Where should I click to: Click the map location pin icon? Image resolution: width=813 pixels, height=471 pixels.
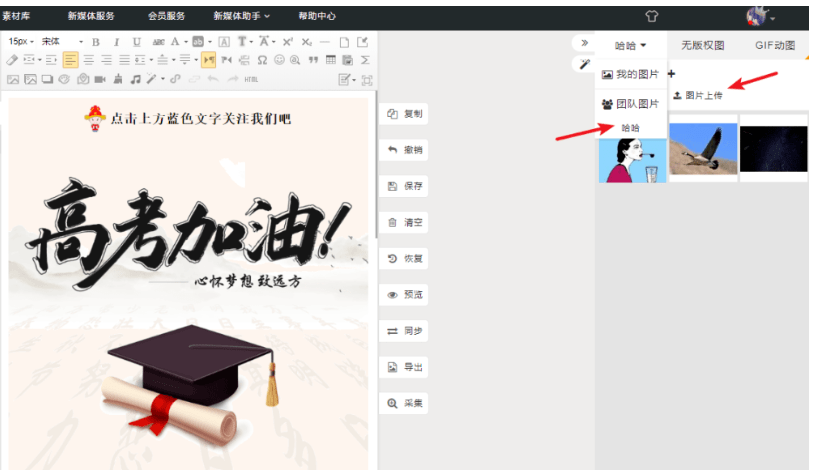83,79
